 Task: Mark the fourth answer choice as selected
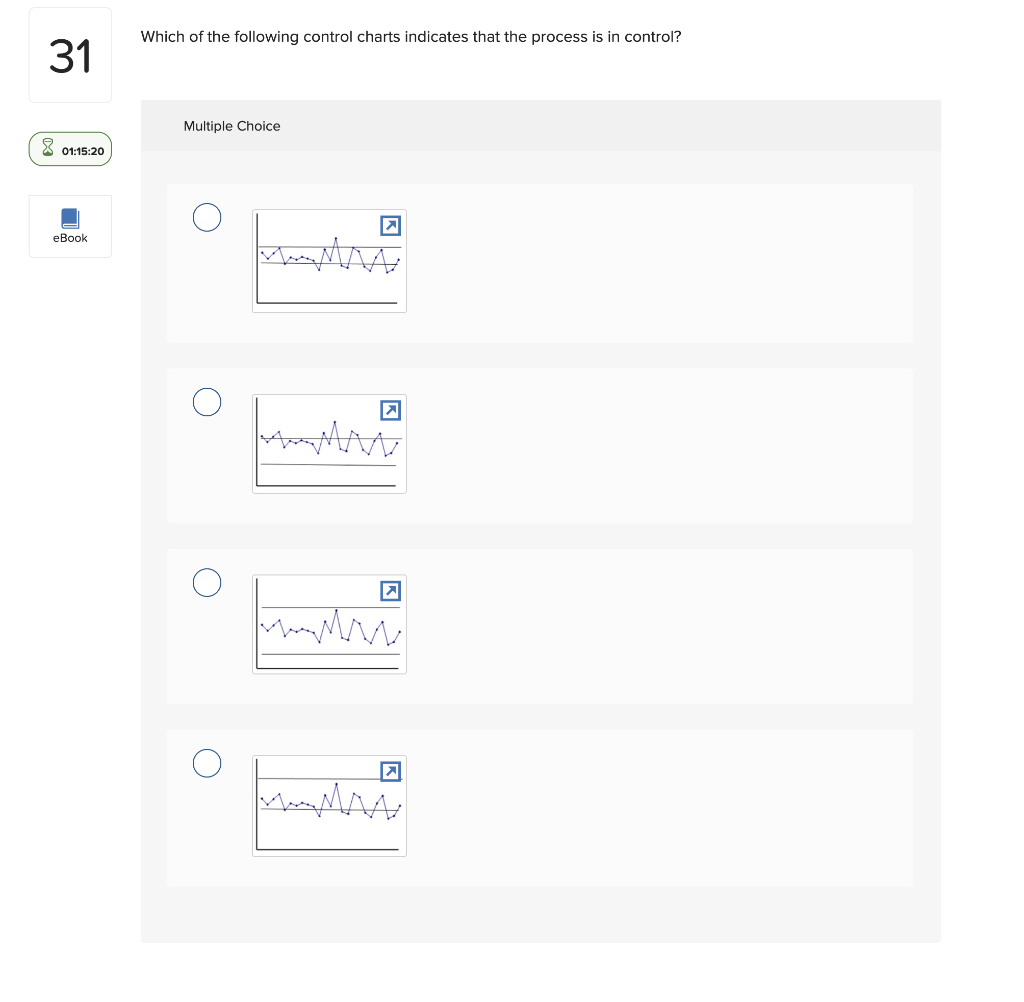207,763
